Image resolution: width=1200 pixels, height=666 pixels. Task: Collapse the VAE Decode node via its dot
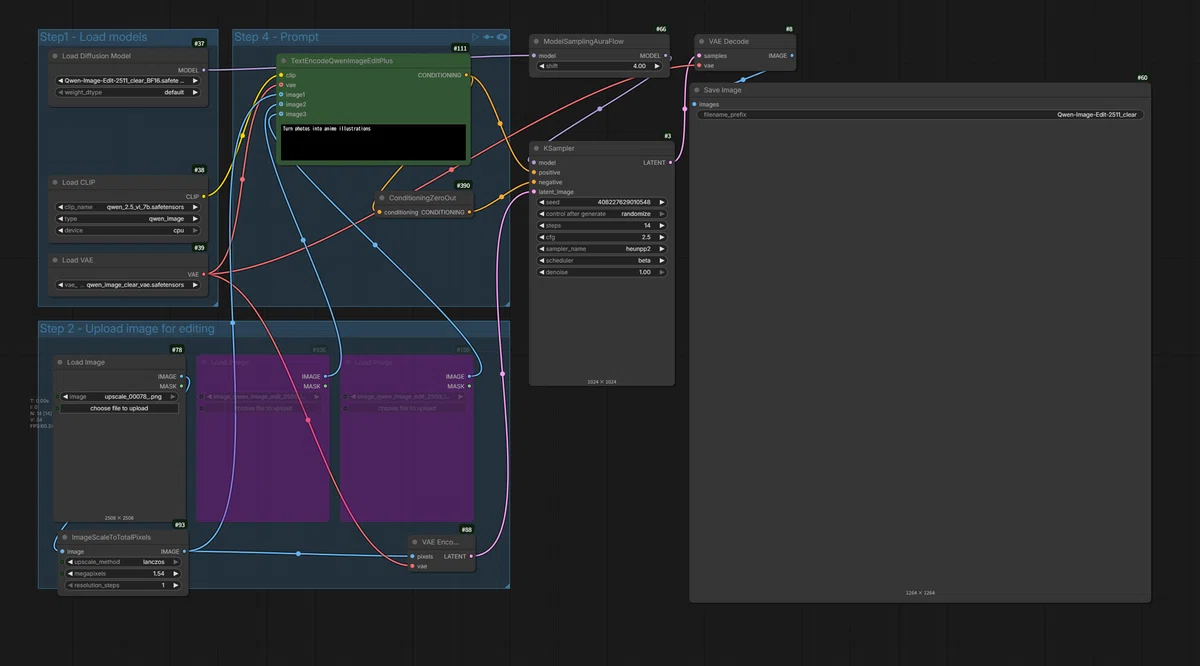coord(701,42)
